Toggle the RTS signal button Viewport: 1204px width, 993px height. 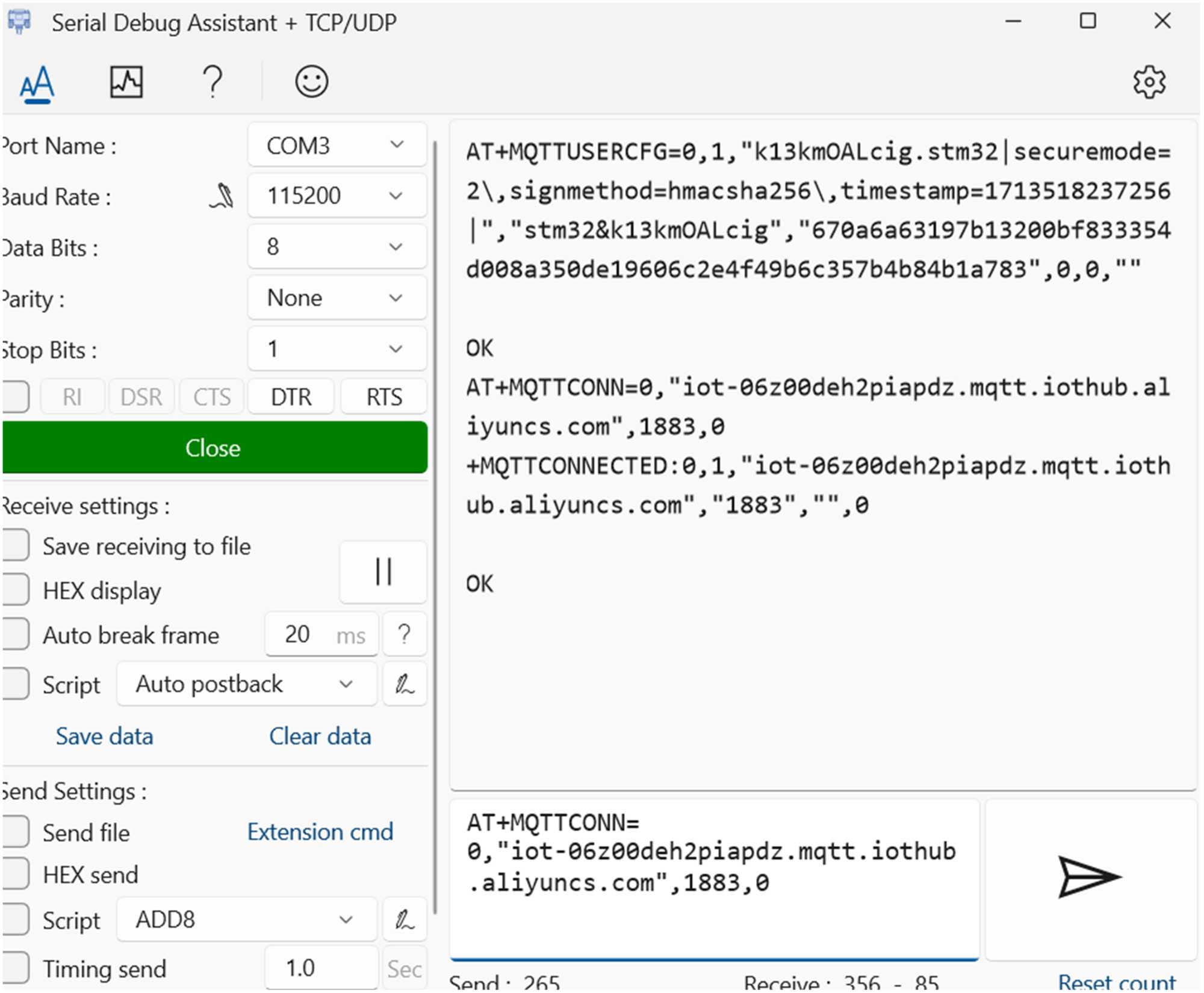(384, 397)
